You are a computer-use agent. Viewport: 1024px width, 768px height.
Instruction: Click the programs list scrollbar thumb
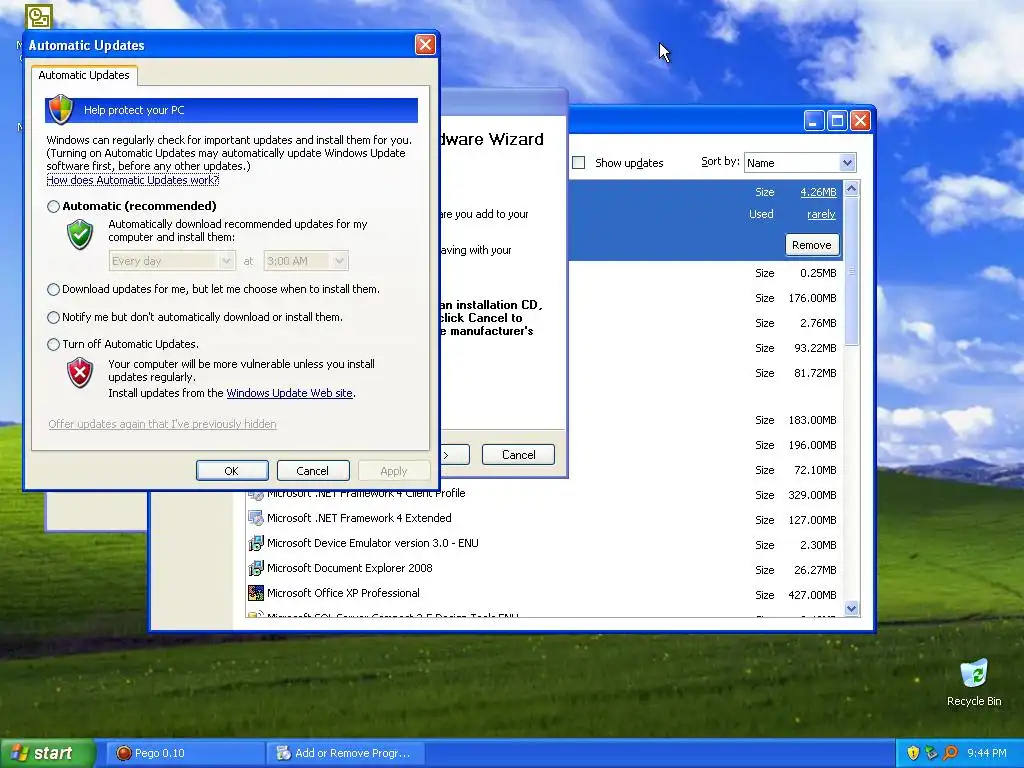point(852,271)
